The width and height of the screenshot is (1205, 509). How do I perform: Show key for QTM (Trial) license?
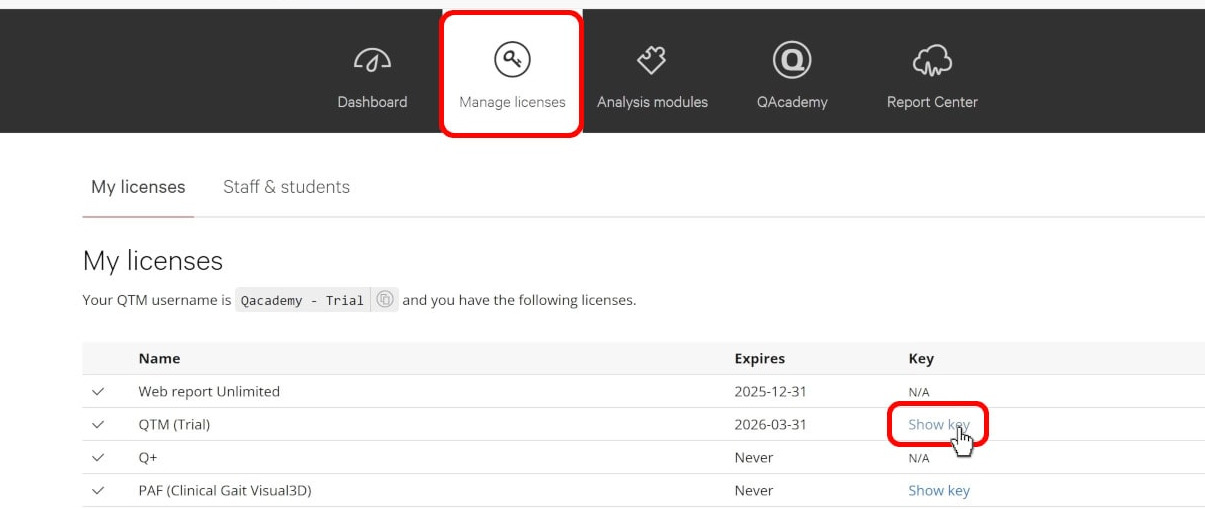tap(938, 425)
